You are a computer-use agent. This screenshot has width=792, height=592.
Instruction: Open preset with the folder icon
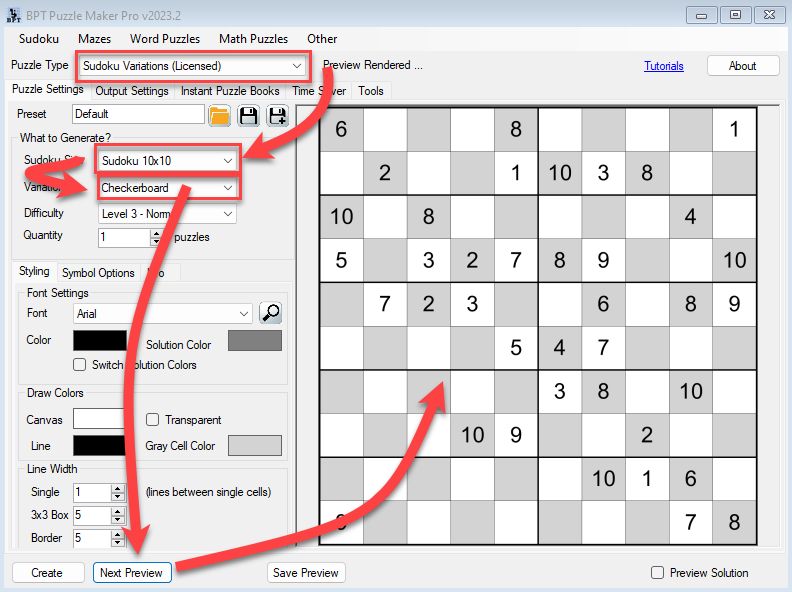[220, 115]
